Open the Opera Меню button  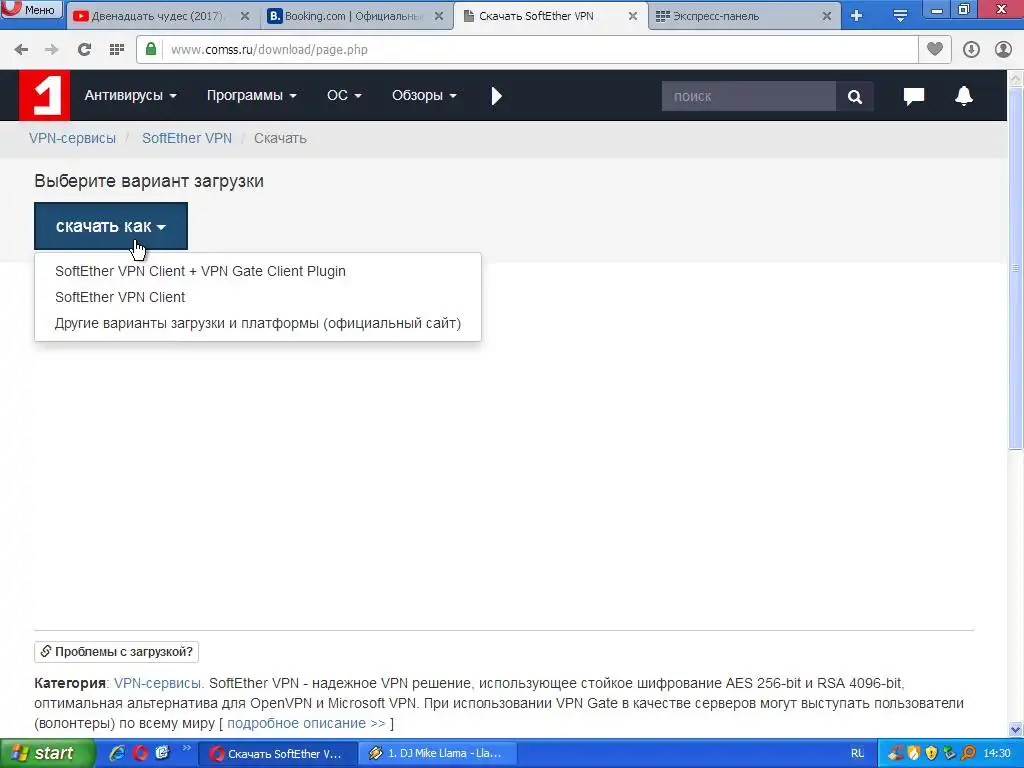pos(31,9)
